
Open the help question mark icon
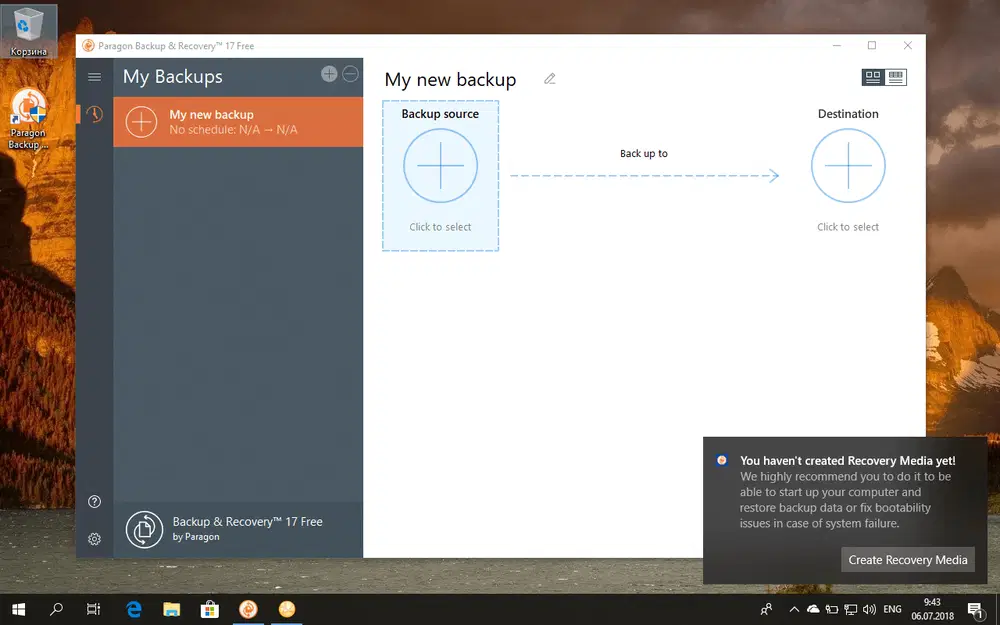(x=94, y=501)
